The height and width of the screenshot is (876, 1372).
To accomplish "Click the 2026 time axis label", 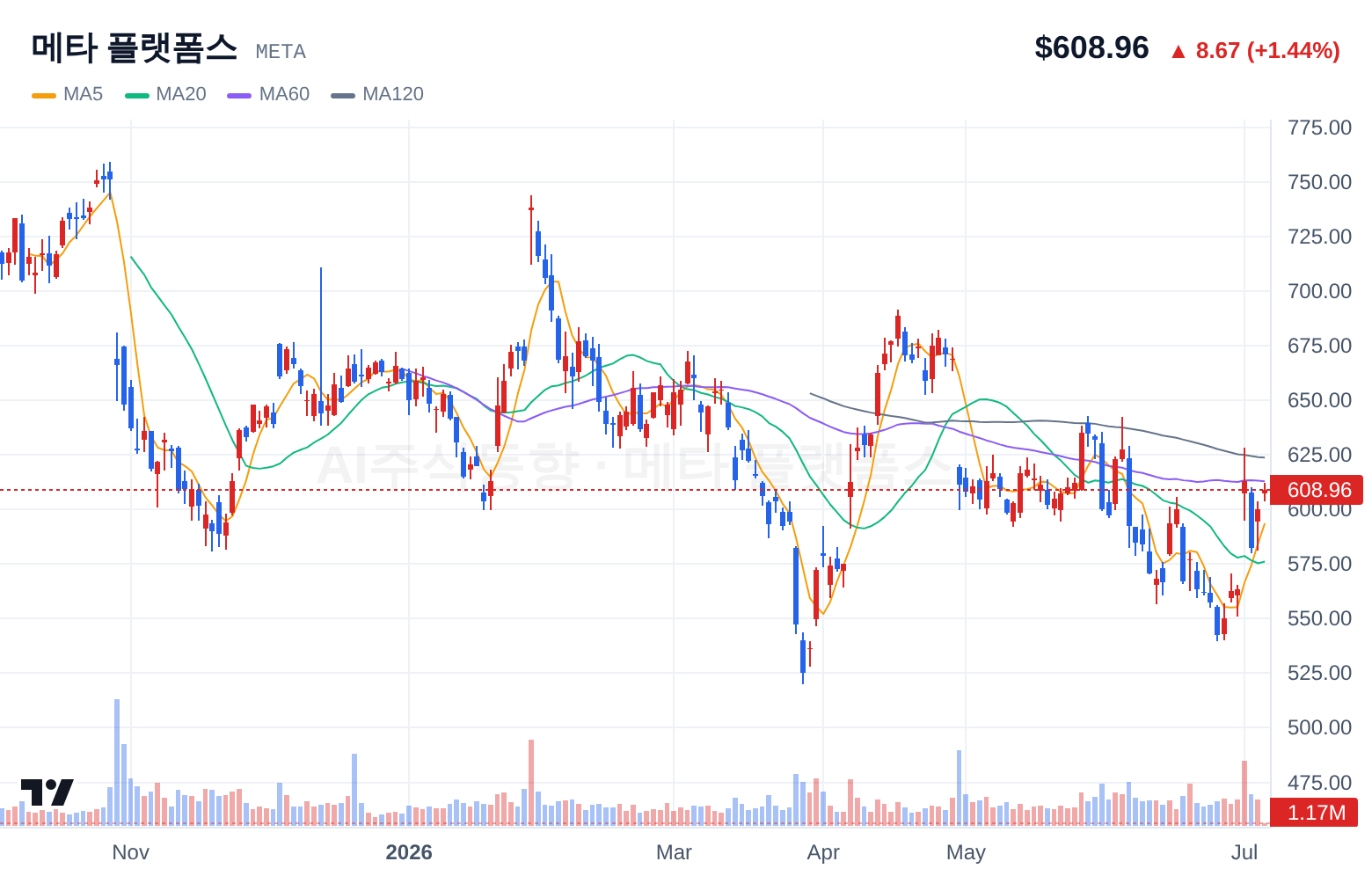I will point(409,852).
